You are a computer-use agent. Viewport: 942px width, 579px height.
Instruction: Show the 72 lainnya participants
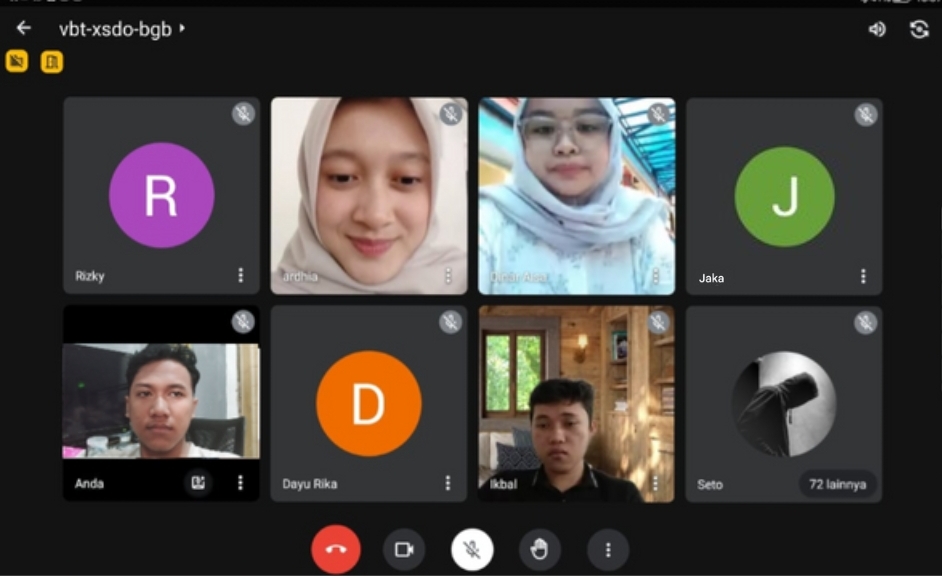837,485
